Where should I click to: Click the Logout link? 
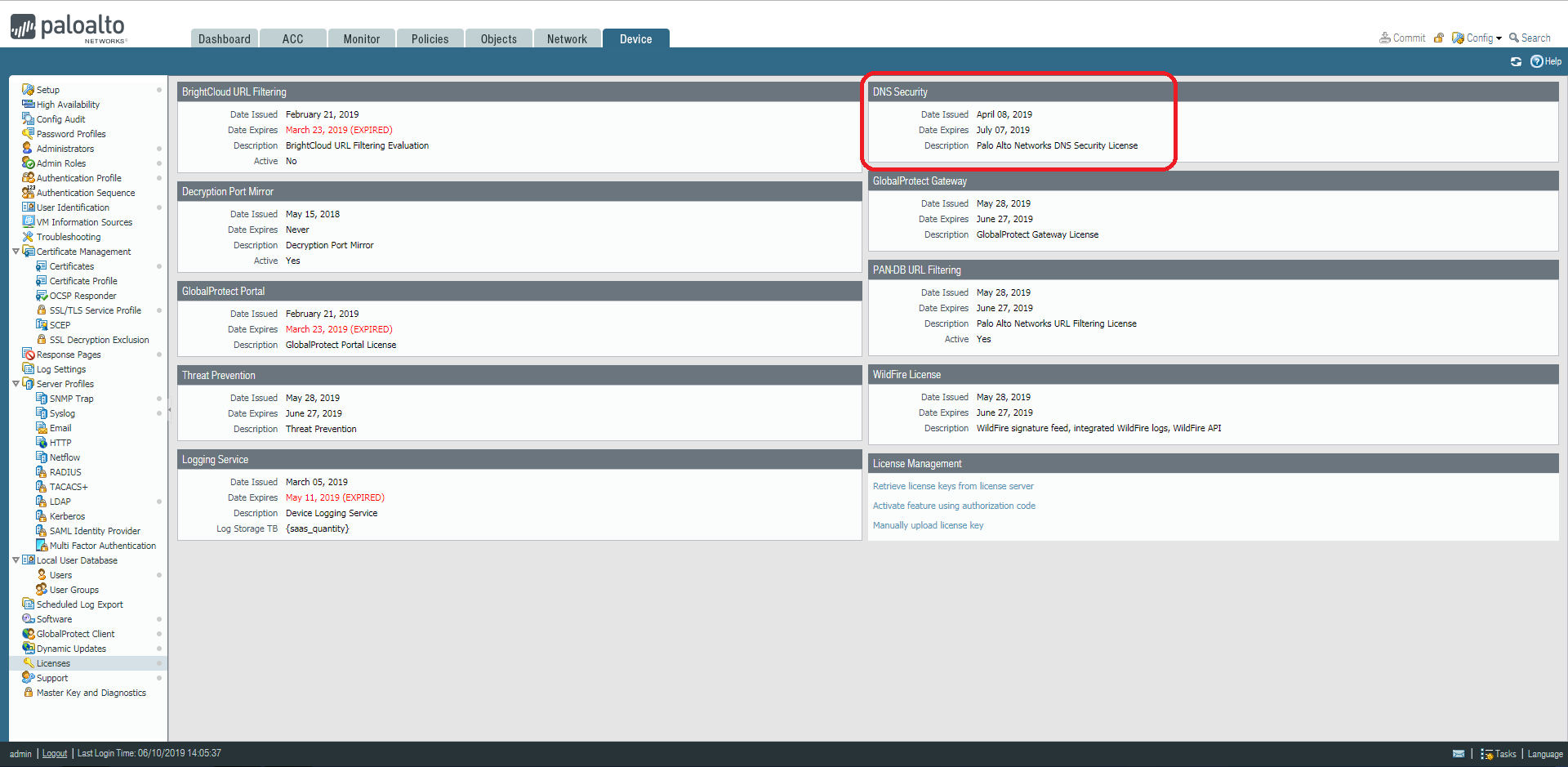(55, 753)
